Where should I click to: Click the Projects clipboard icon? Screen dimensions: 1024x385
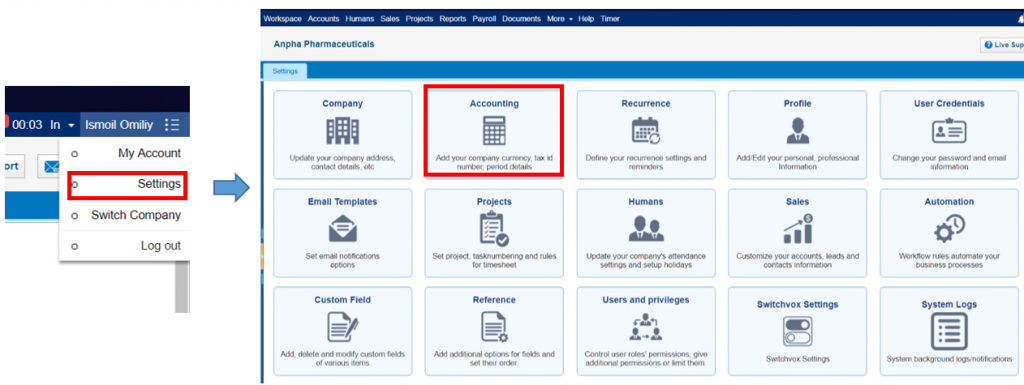click(x=494, y=229)
